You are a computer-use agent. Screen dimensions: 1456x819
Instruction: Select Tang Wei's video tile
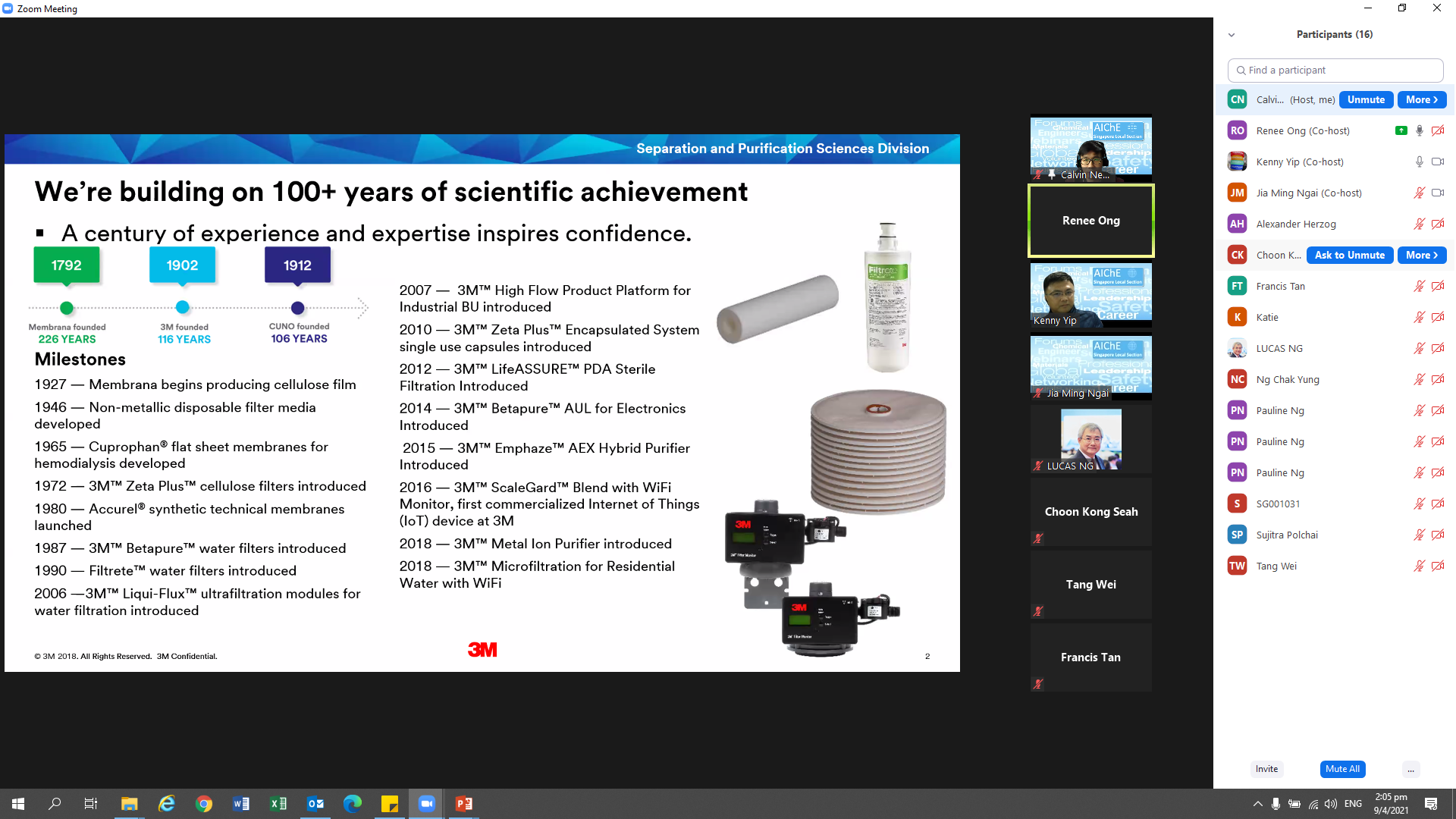[x=1090, y=585]
